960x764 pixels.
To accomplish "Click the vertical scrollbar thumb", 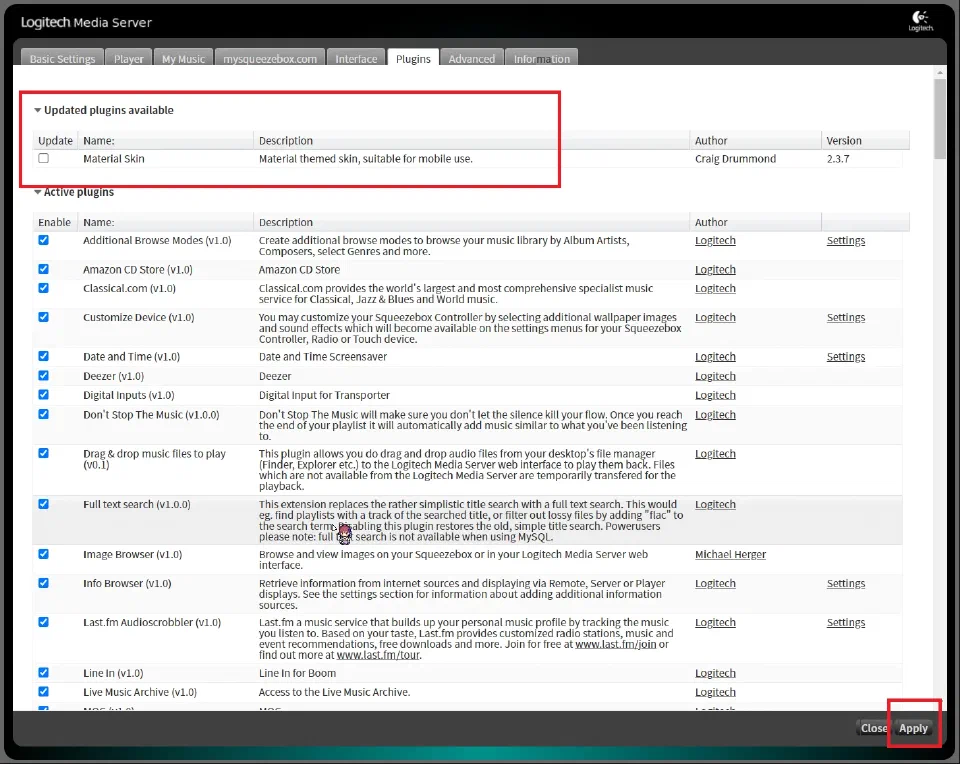I will pos(940,119).
